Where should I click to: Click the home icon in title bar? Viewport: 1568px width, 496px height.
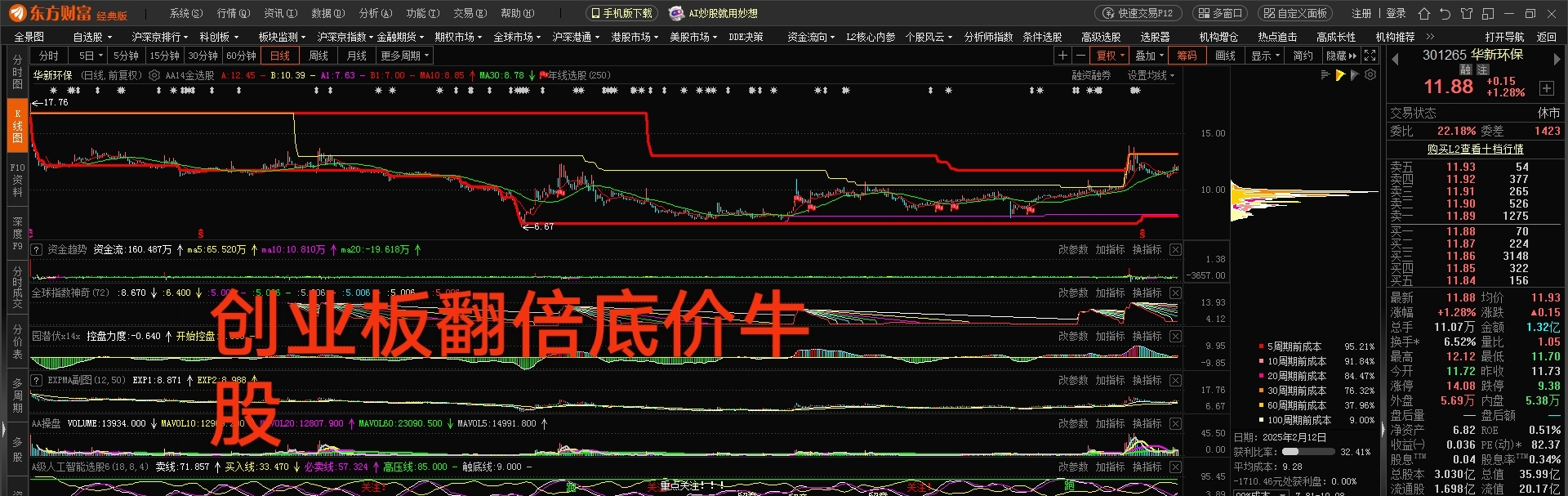tap(1424, 13)
